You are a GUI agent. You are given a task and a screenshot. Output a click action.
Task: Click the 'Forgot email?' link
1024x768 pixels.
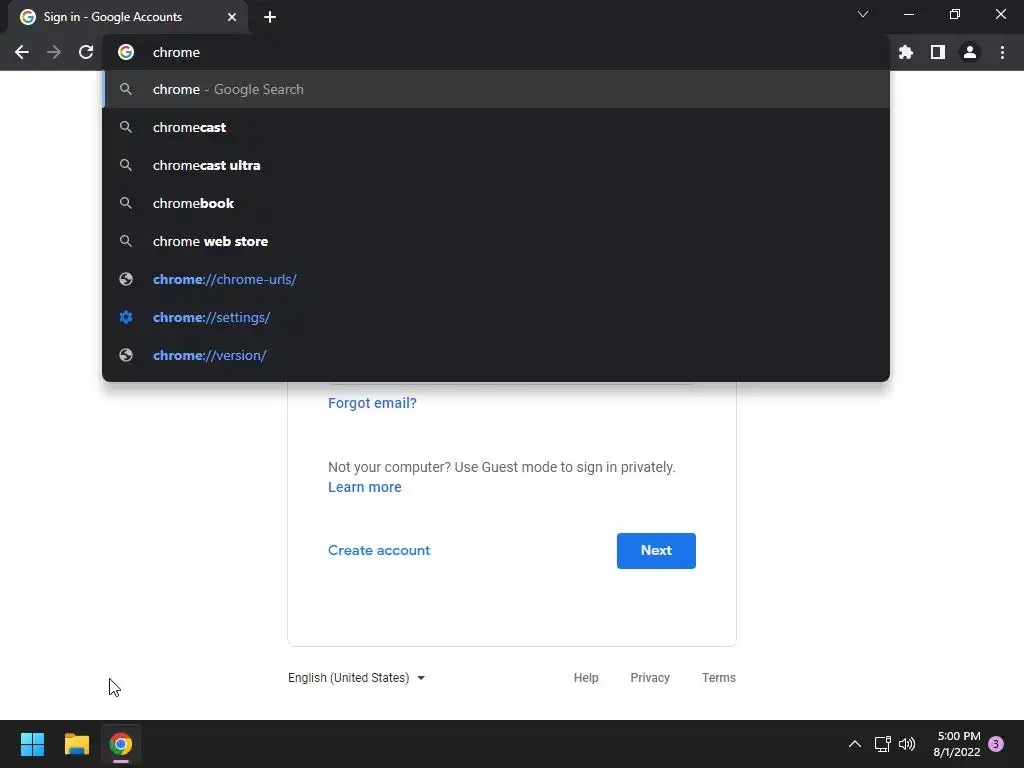point(372,403)
